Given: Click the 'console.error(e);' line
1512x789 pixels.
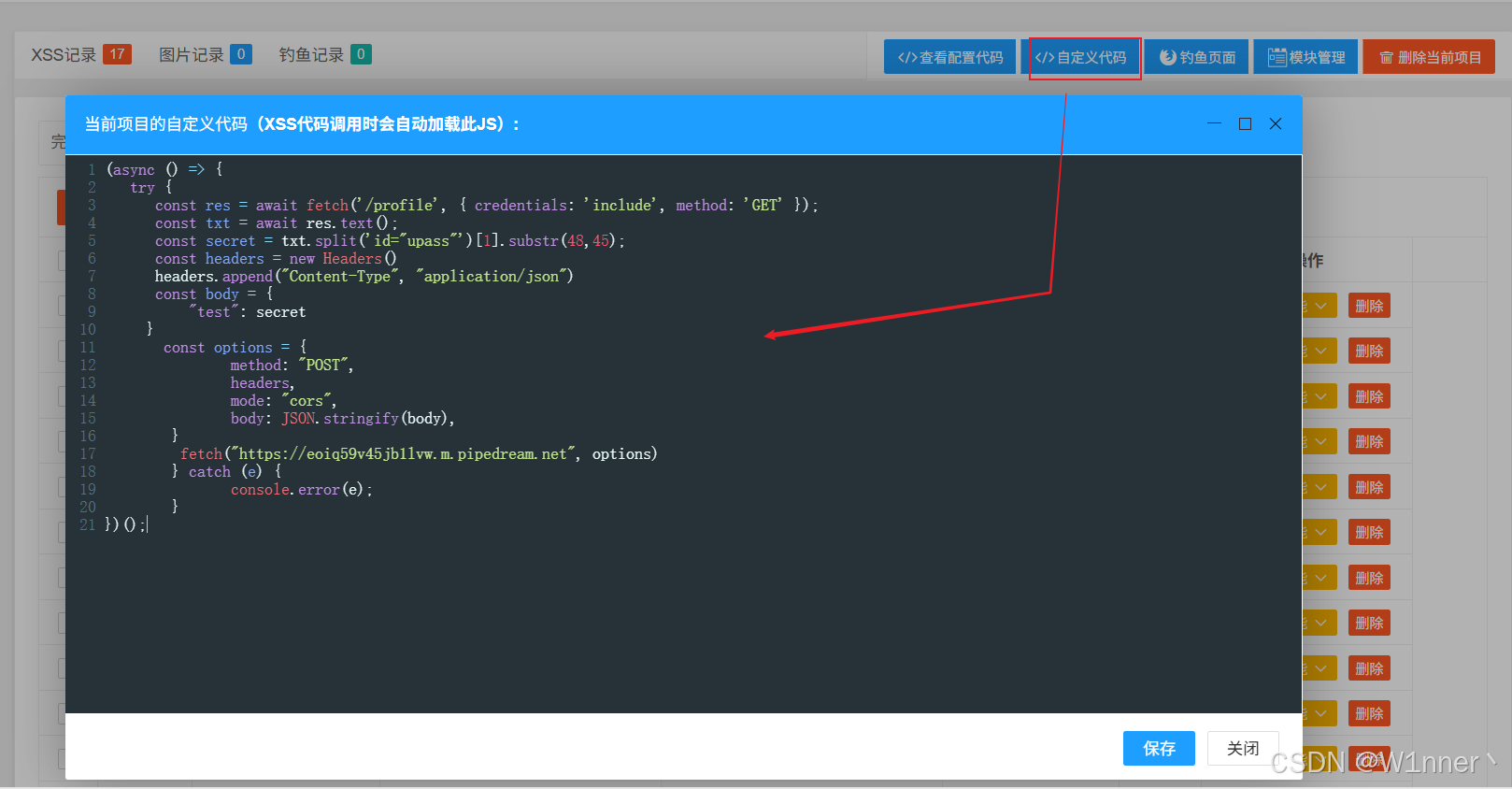Looking at the screenshot, I should (302, 489).
